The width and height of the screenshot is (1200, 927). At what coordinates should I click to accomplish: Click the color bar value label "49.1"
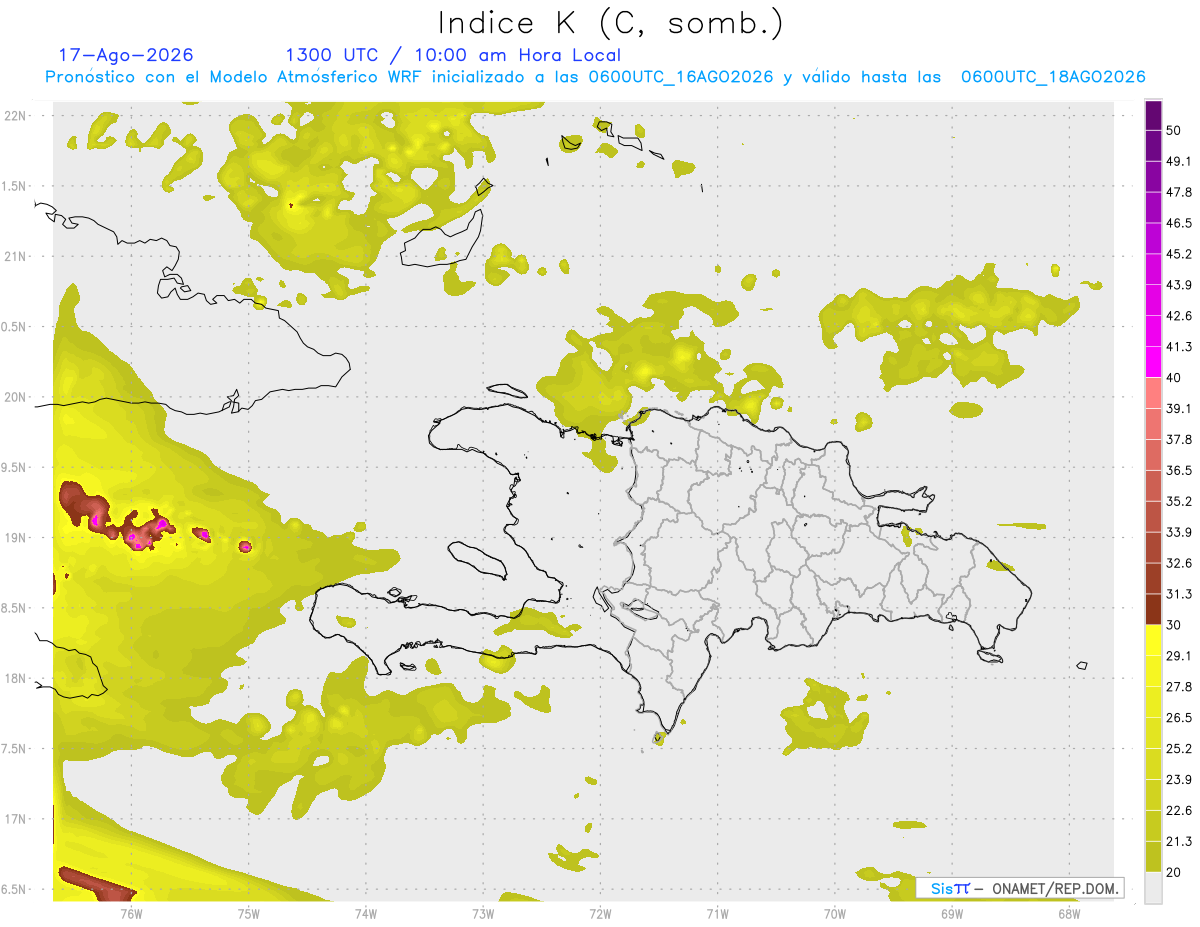[1179, 161]
